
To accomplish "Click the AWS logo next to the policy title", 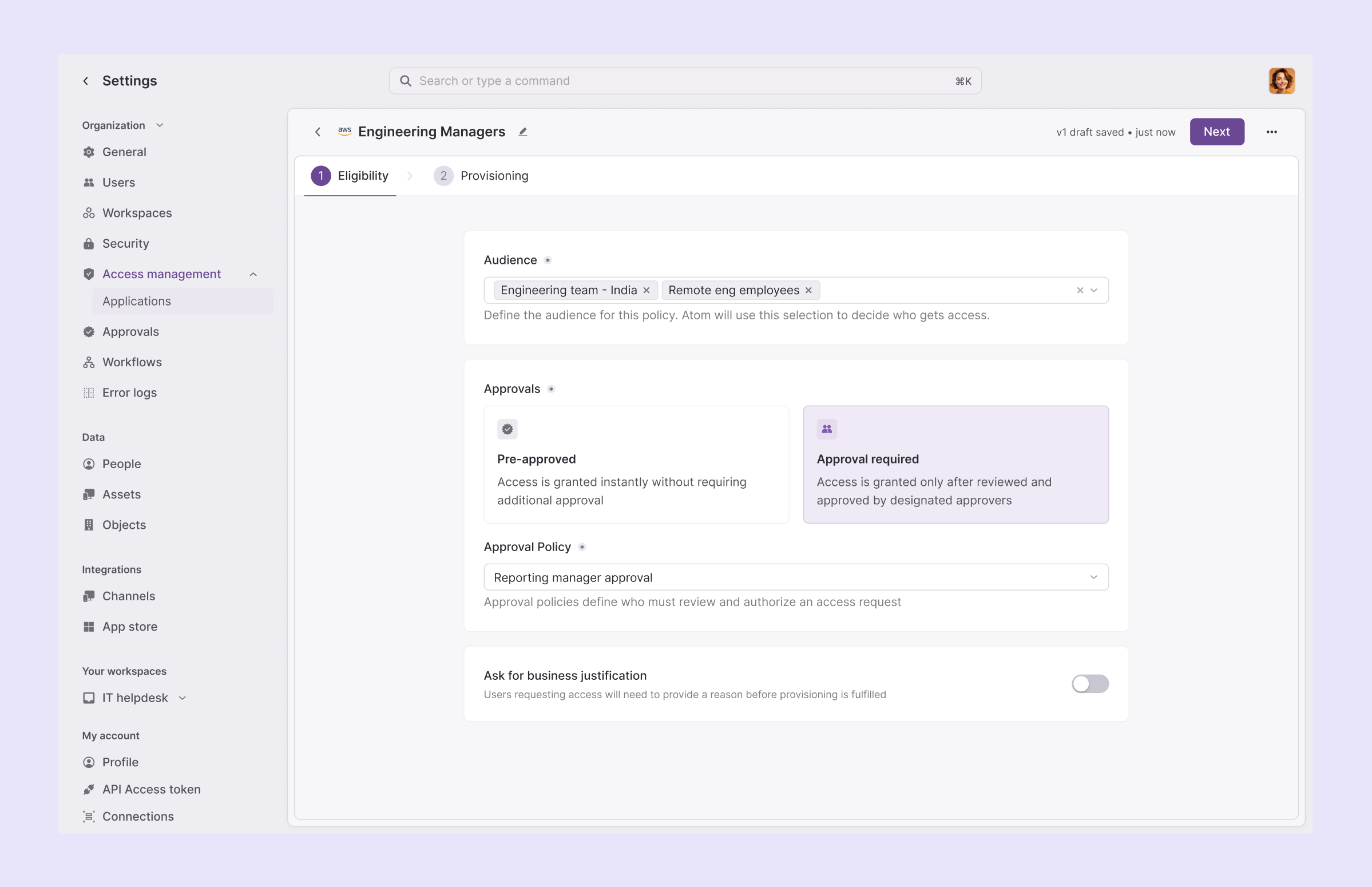I will tap(344, 131).
